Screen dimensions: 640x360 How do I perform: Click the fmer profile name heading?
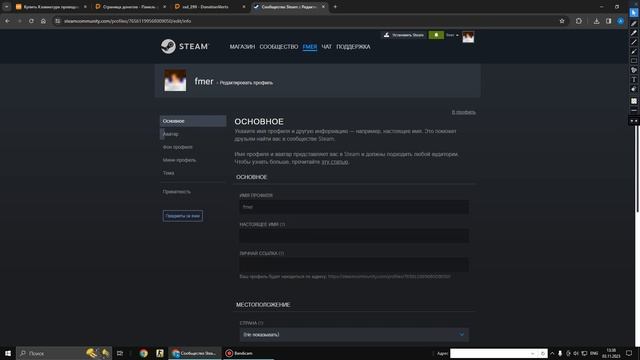[204, 81]
